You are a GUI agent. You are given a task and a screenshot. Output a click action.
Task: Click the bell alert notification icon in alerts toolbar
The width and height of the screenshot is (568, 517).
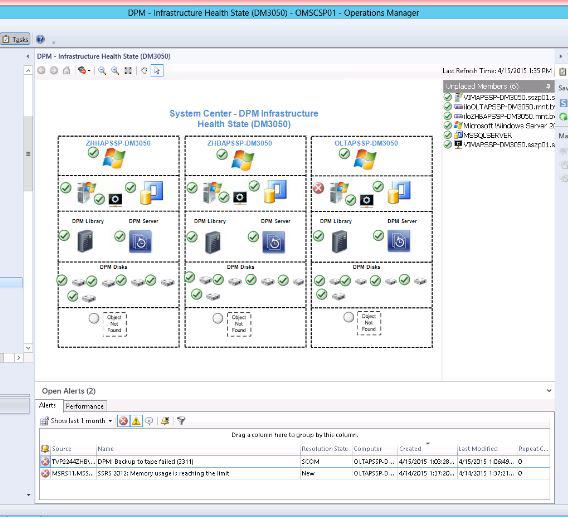coord(165,421)
